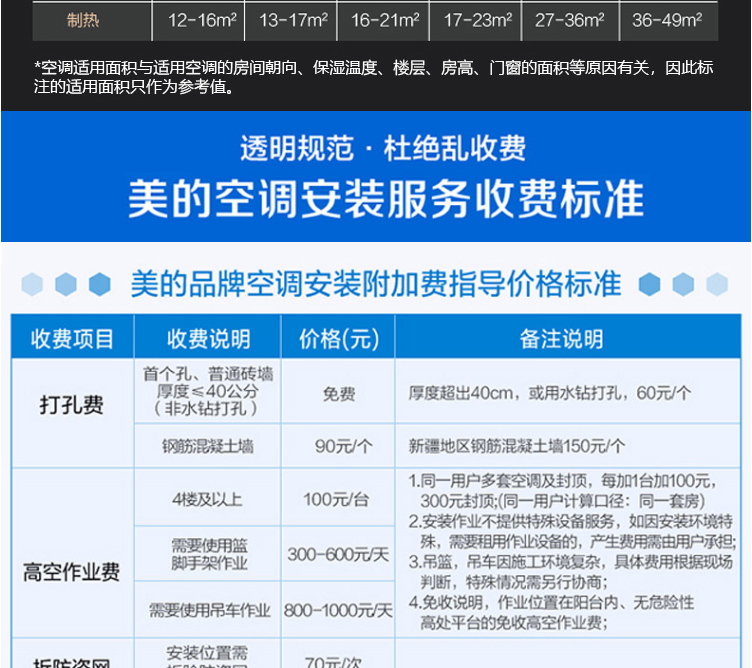Screen dimensions: 752x668
Task: Select the 27-36m² heating area cell
Action: click(570, 21)
